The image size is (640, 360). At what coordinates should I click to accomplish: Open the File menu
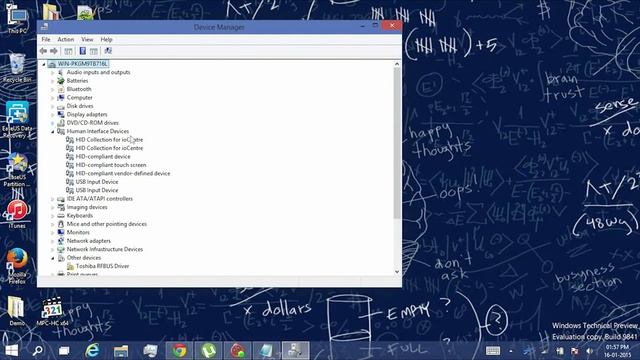(46, 40)
